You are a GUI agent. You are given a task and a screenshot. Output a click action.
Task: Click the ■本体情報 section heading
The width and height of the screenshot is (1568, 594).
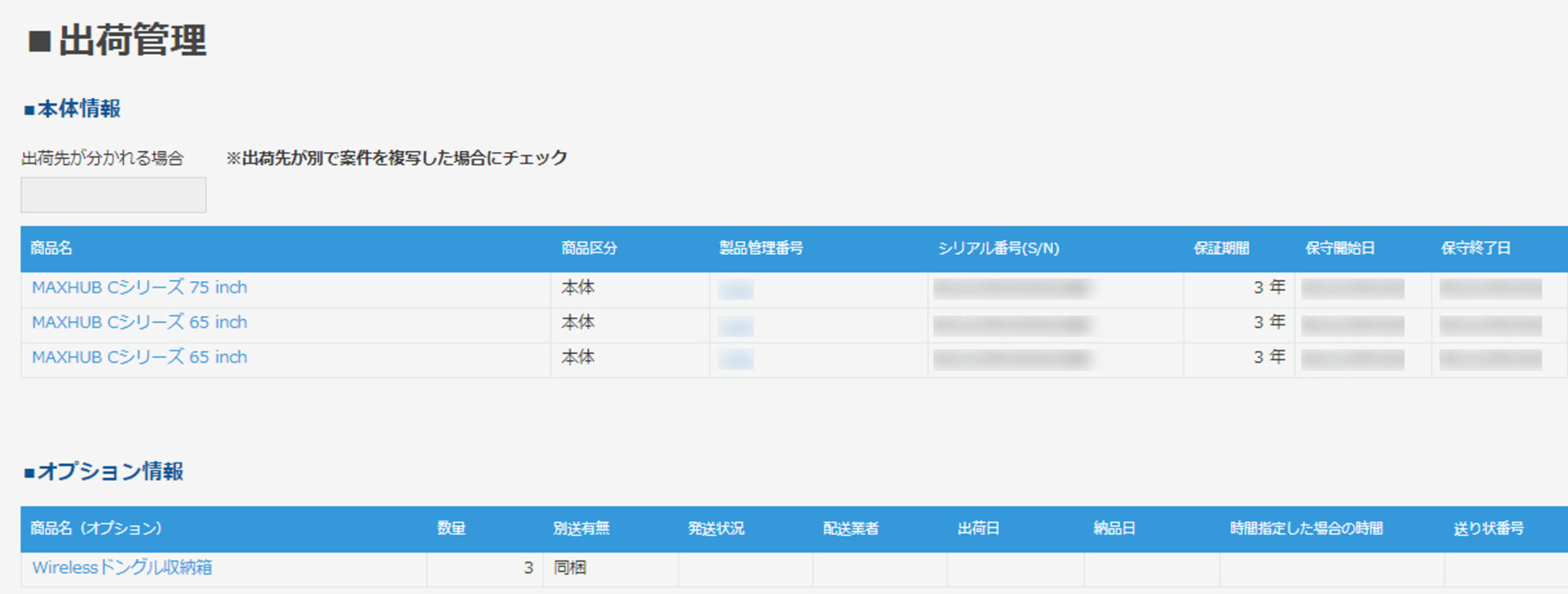tap(73, 109)
